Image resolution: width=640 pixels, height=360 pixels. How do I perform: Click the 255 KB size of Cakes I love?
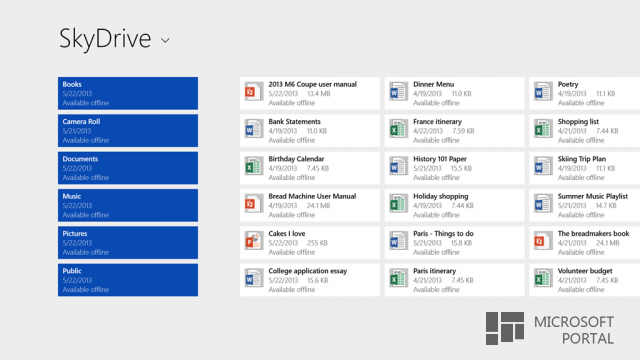[318, 243]
